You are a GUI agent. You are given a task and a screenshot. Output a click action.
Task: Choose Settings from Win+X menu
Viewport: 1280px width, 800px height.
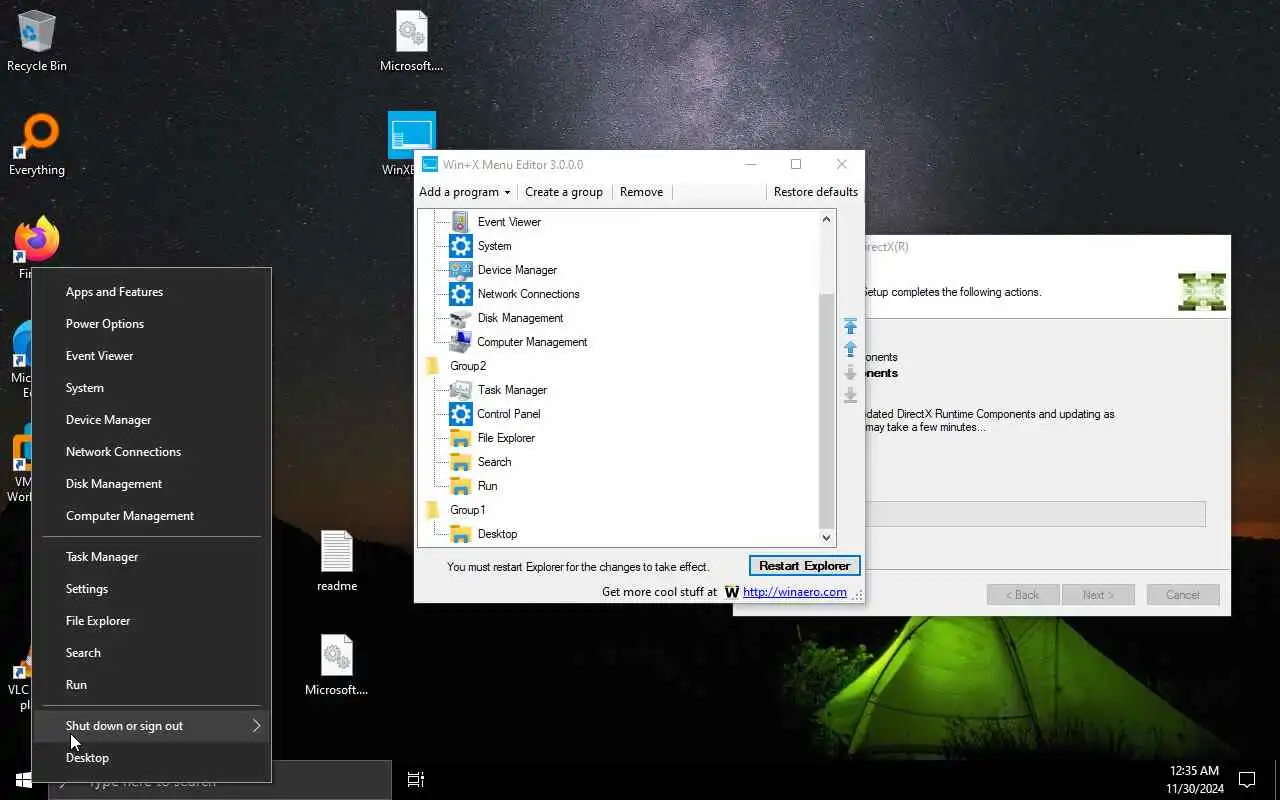pos(152,589)
